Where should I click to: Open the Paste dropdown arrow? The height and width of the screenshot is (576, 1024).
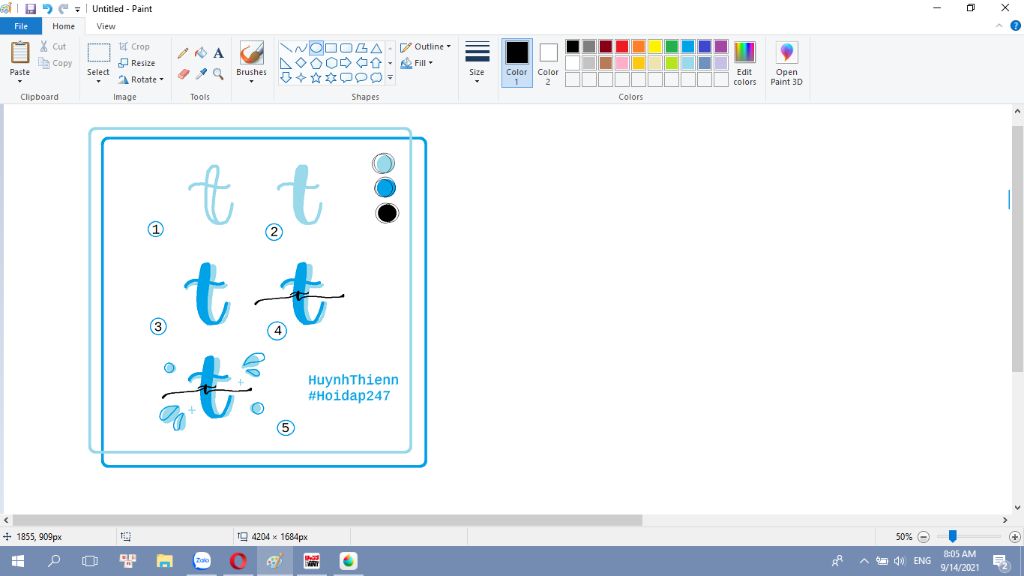coord(20,82)
